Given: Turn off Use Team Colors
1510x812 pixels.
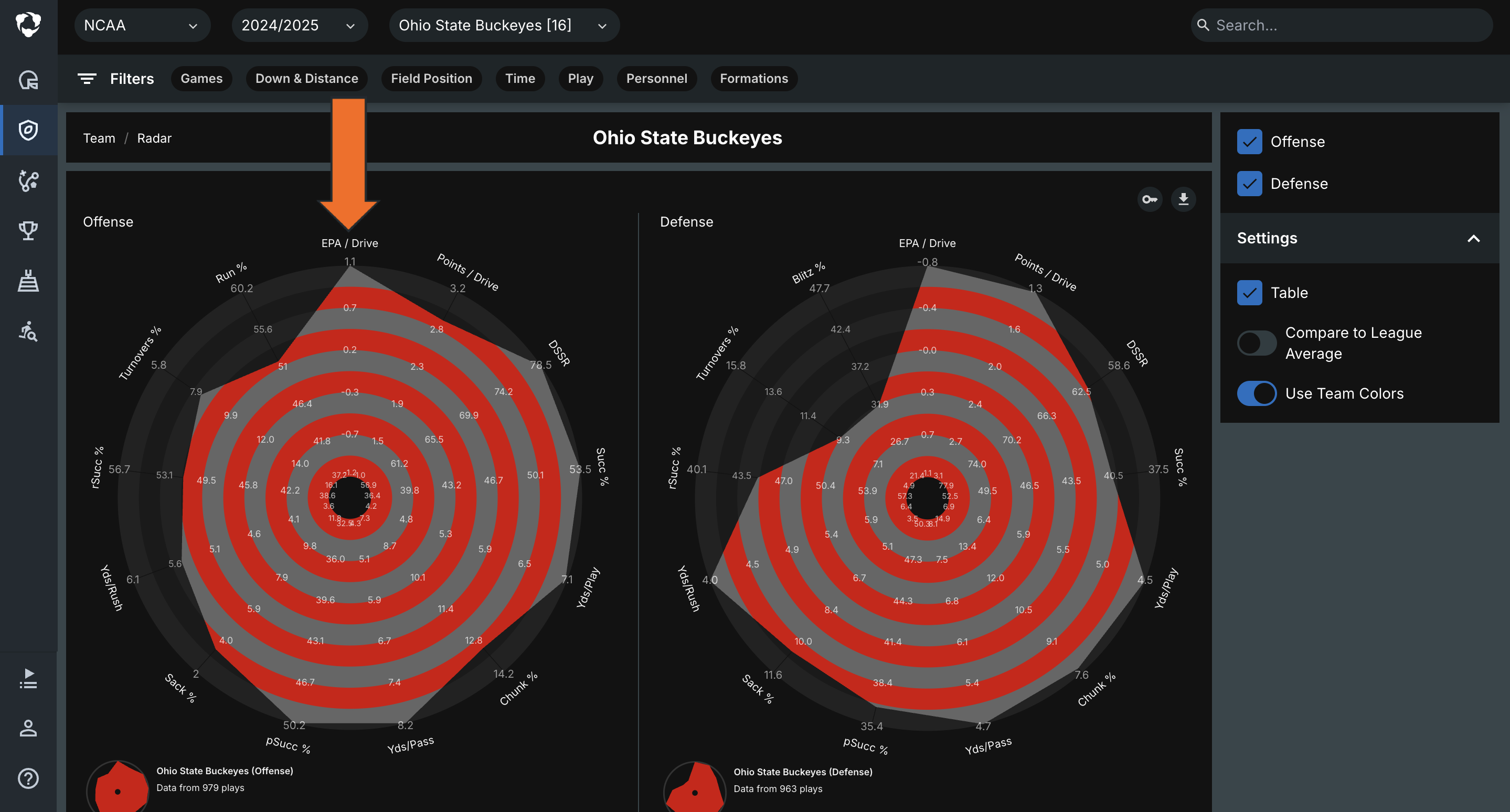Looking at the screenshot, I should pyautogui.click(x=1256, y=393).
